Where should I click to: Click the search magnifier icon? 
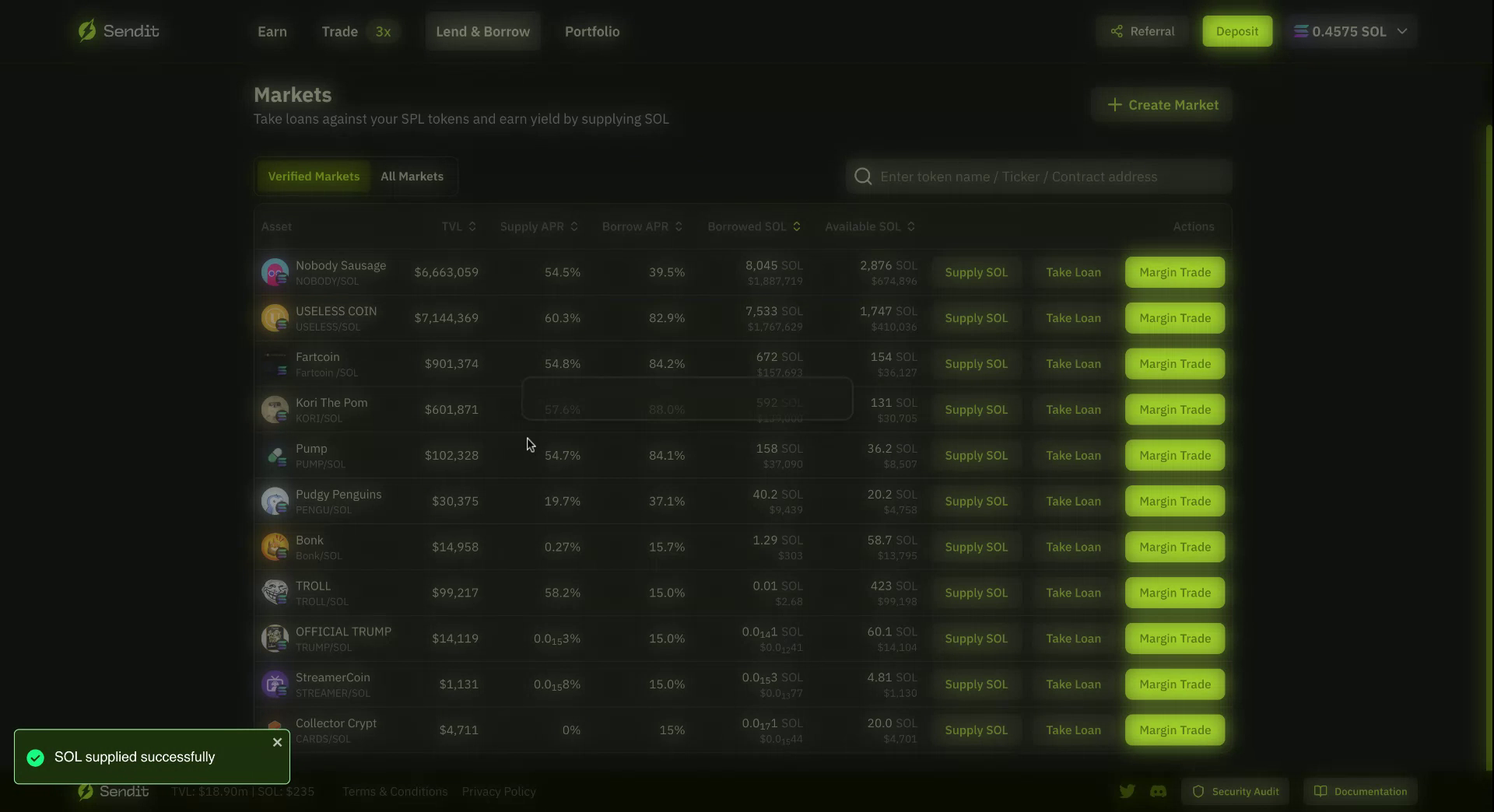[864, 177]
